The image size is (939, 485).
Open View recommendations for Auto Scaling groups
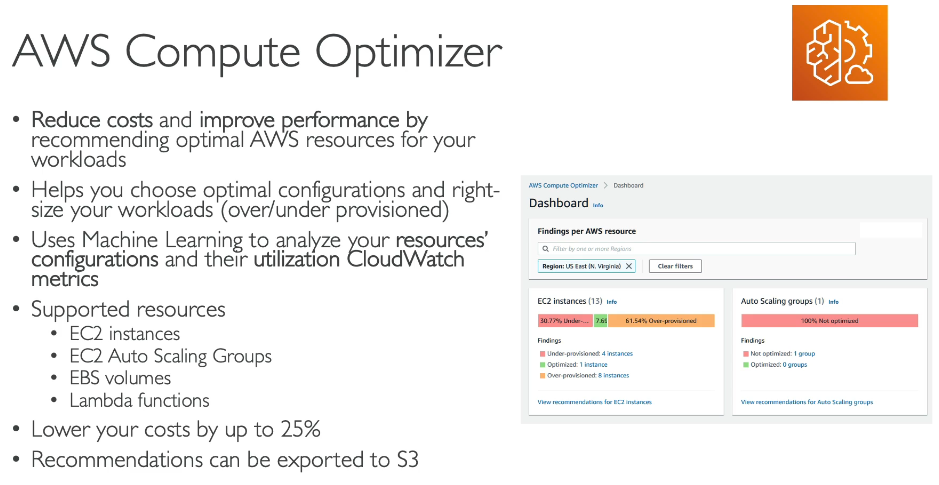807,402
